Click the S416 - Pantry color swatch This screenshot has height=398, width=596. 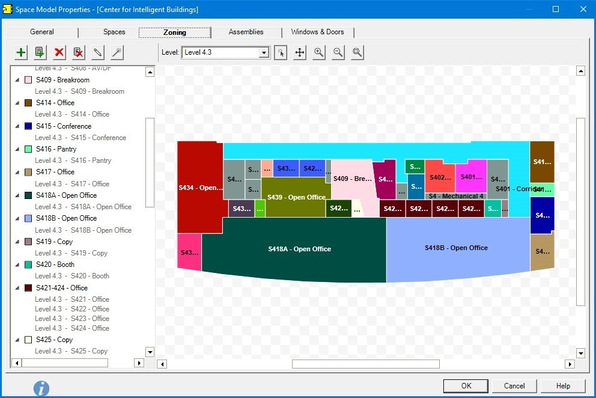click(x=28, y=149)
